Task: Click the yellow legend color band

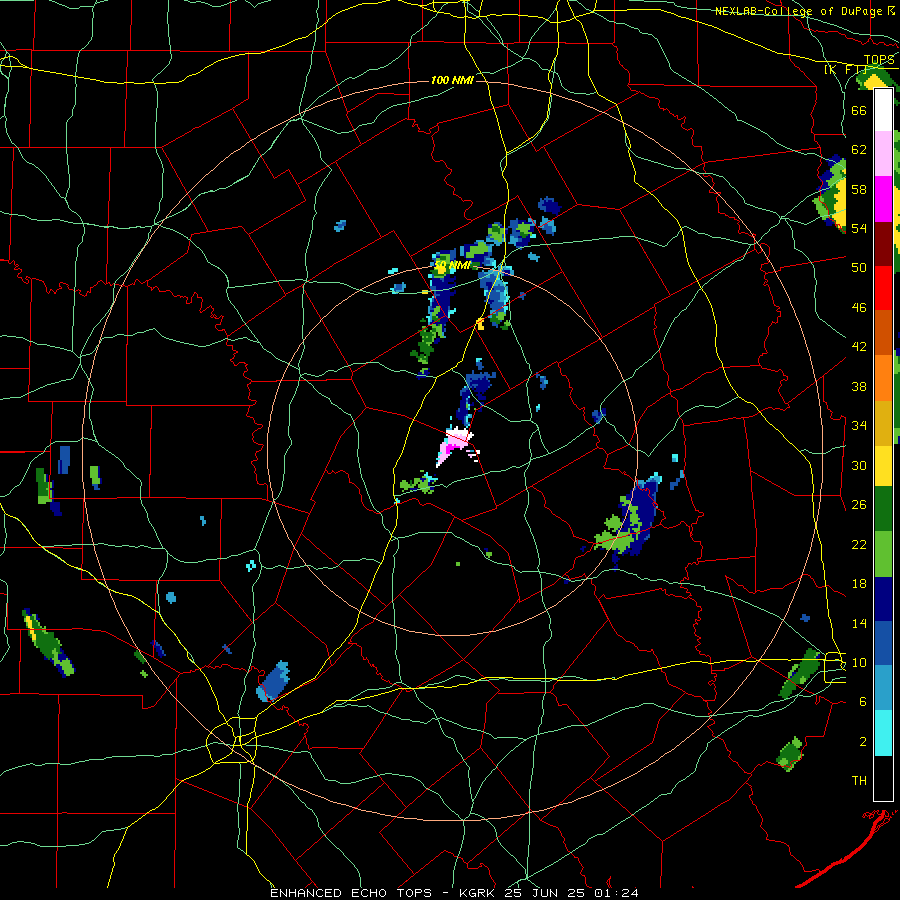Action: click(883, 465)
